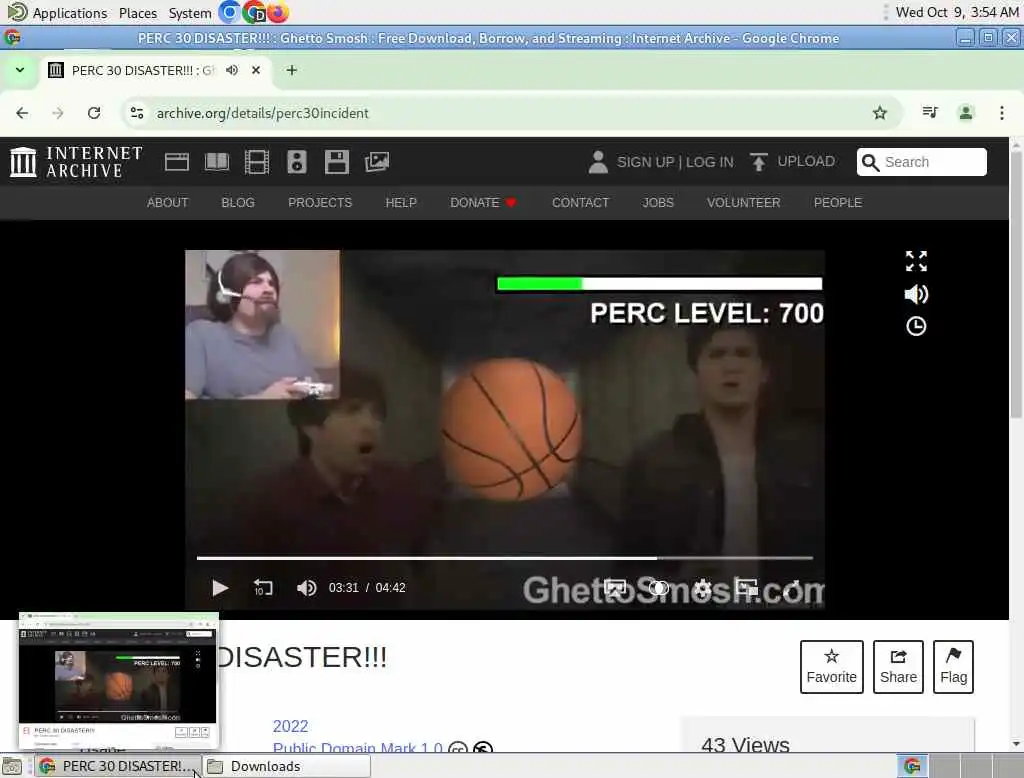View site information icon in address bar
This screenshot has height=778, width=1024.
tap(136, 113)
